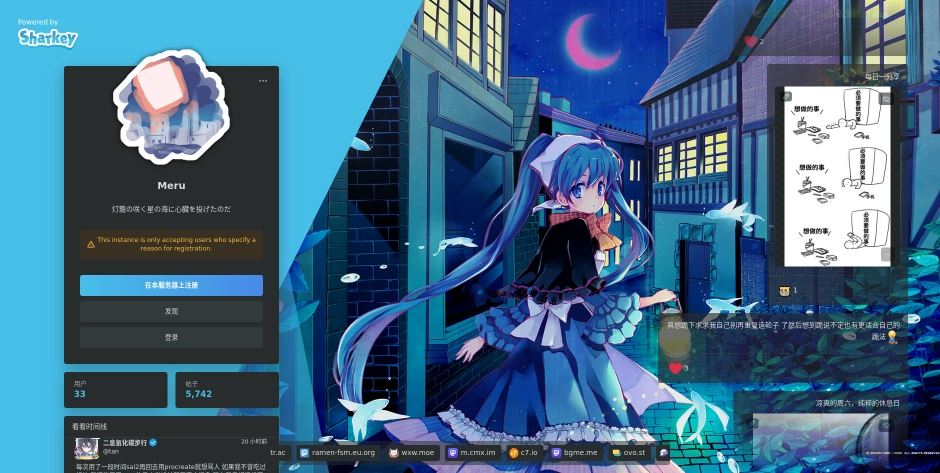Image resolution: width=940 pixels, height=473 pixels.
Task: Click the 每日一分享 post text
Action: pyautogui.click(x=882, y=77)
